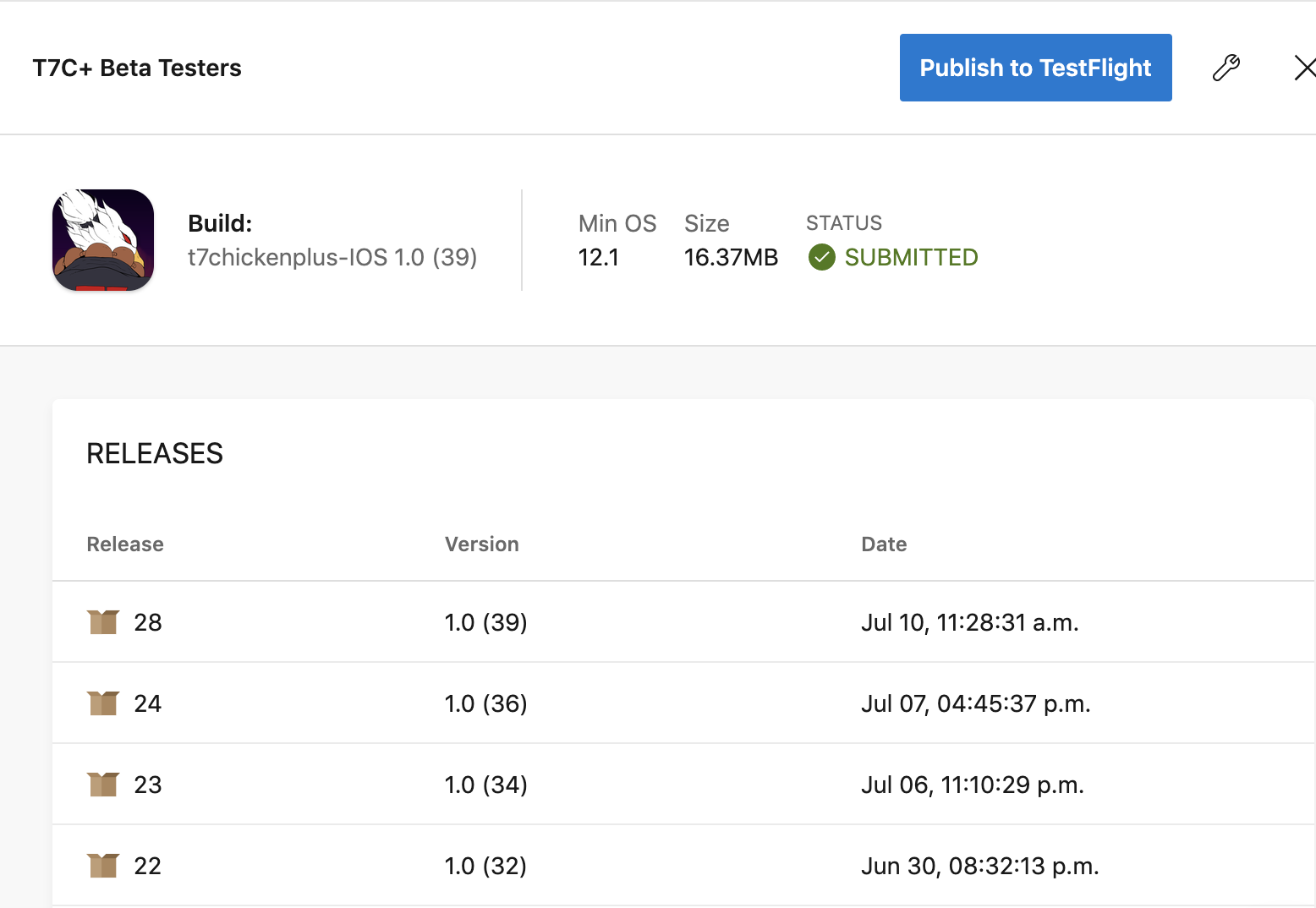This screenshot has width=1316, height=908.
Task: Click date Jul 06, 11:10:29 p.m.
Action: 973,785
